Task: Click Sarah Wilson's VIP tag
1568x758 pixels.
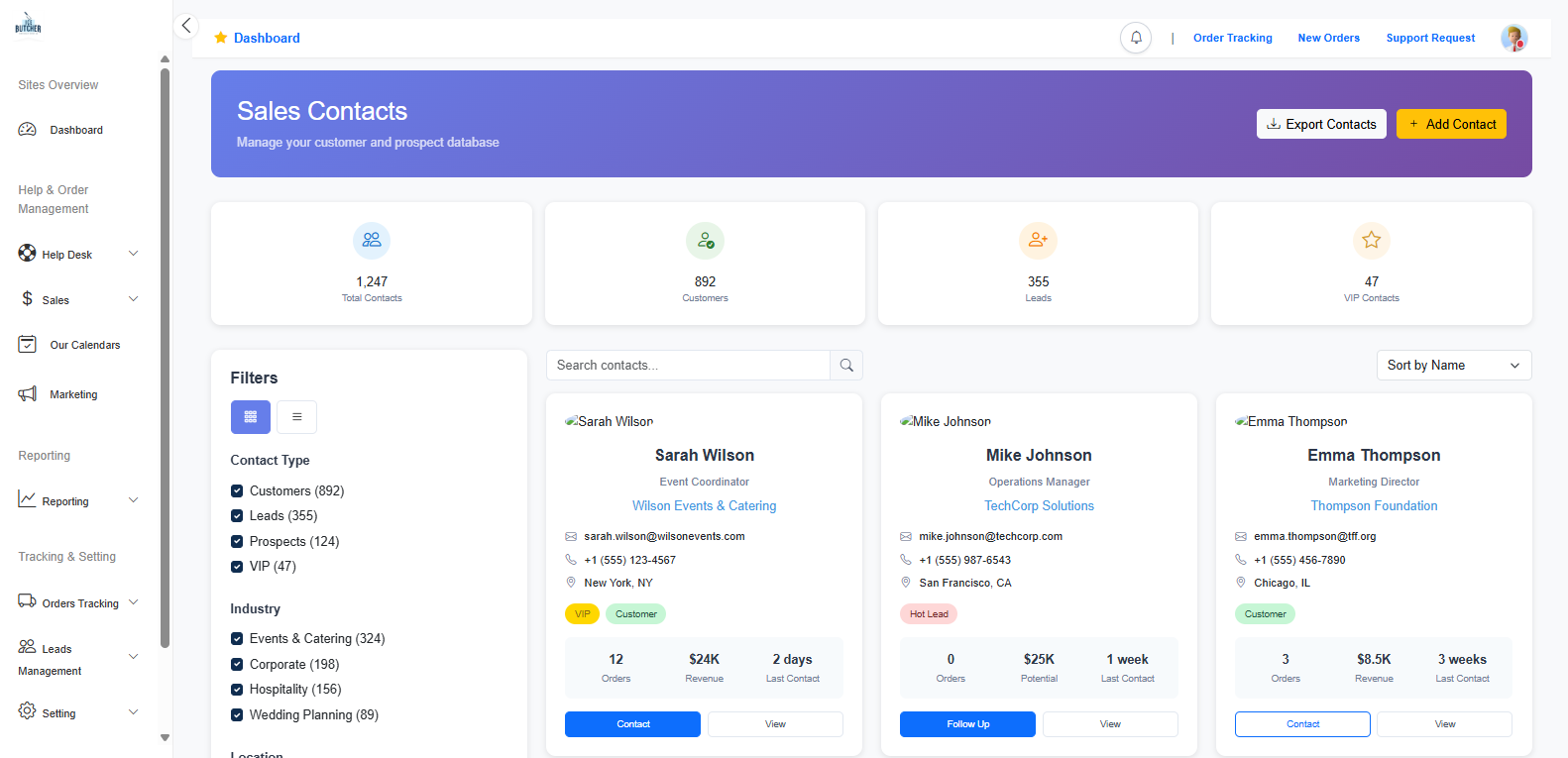Action: click(582, 614)
